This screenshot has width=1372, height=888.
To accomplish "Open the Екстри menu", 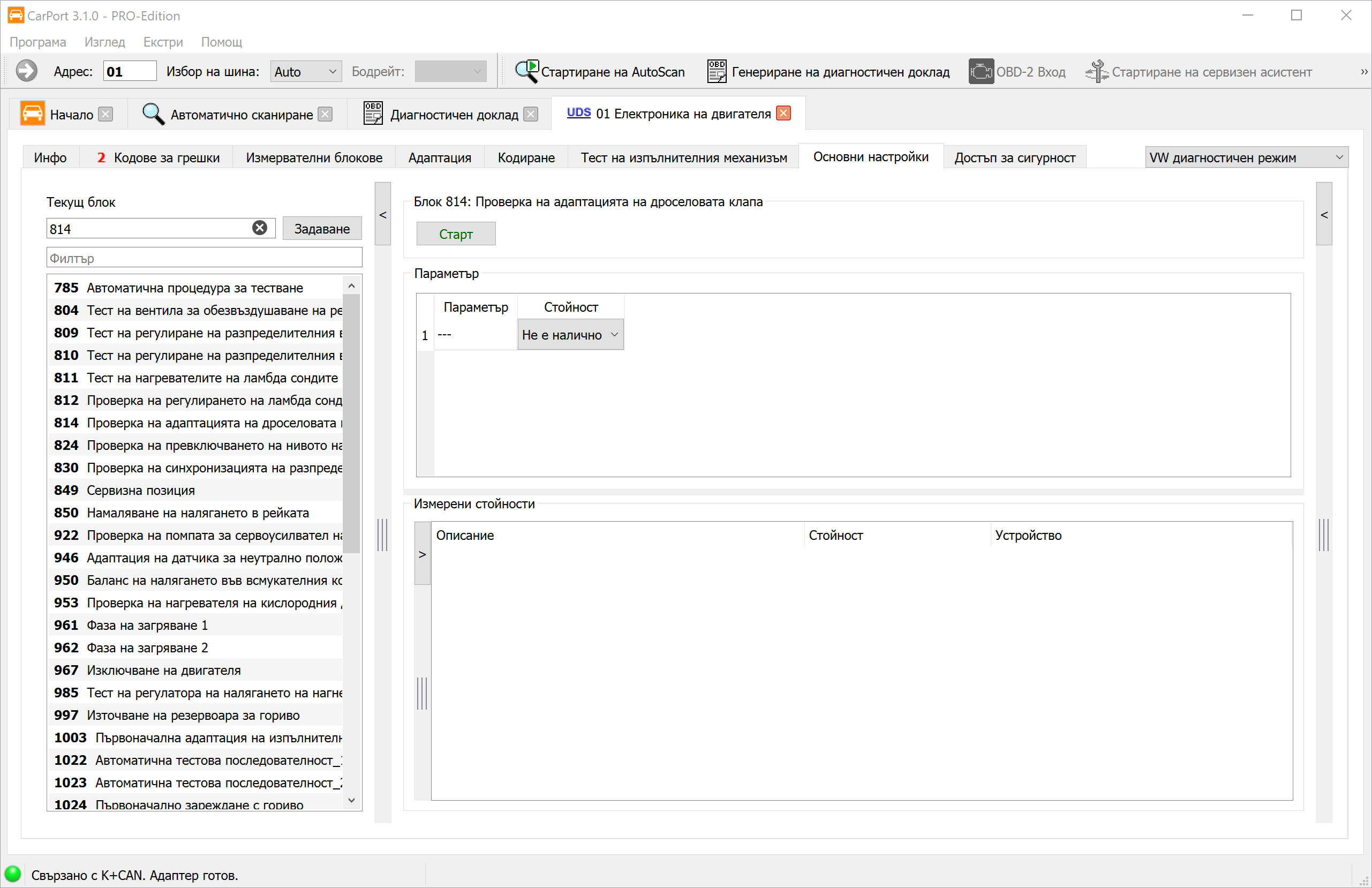I will pos(163,42).
